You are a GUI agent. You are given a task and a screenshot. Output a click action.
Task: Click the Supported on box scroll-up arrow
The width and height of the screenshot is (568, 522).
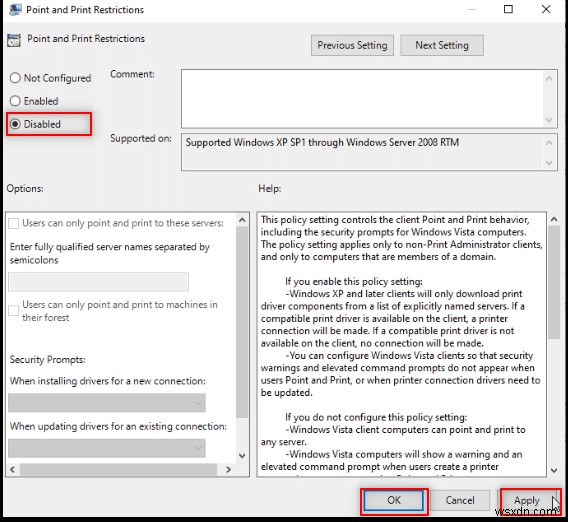coord(549,143)
